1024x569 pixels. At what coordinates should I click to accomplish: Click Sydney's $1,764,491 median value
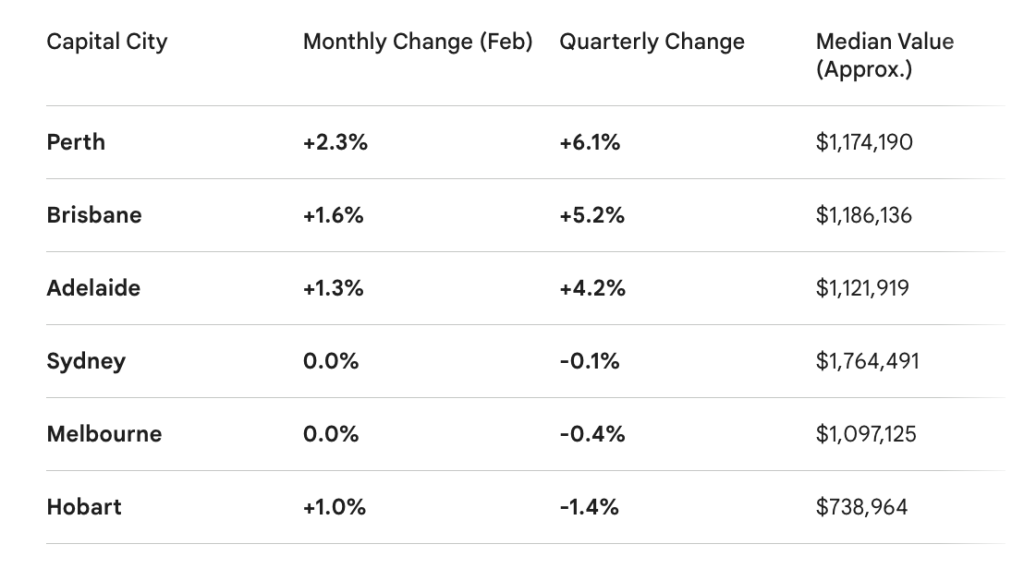[x=867, y=361]
